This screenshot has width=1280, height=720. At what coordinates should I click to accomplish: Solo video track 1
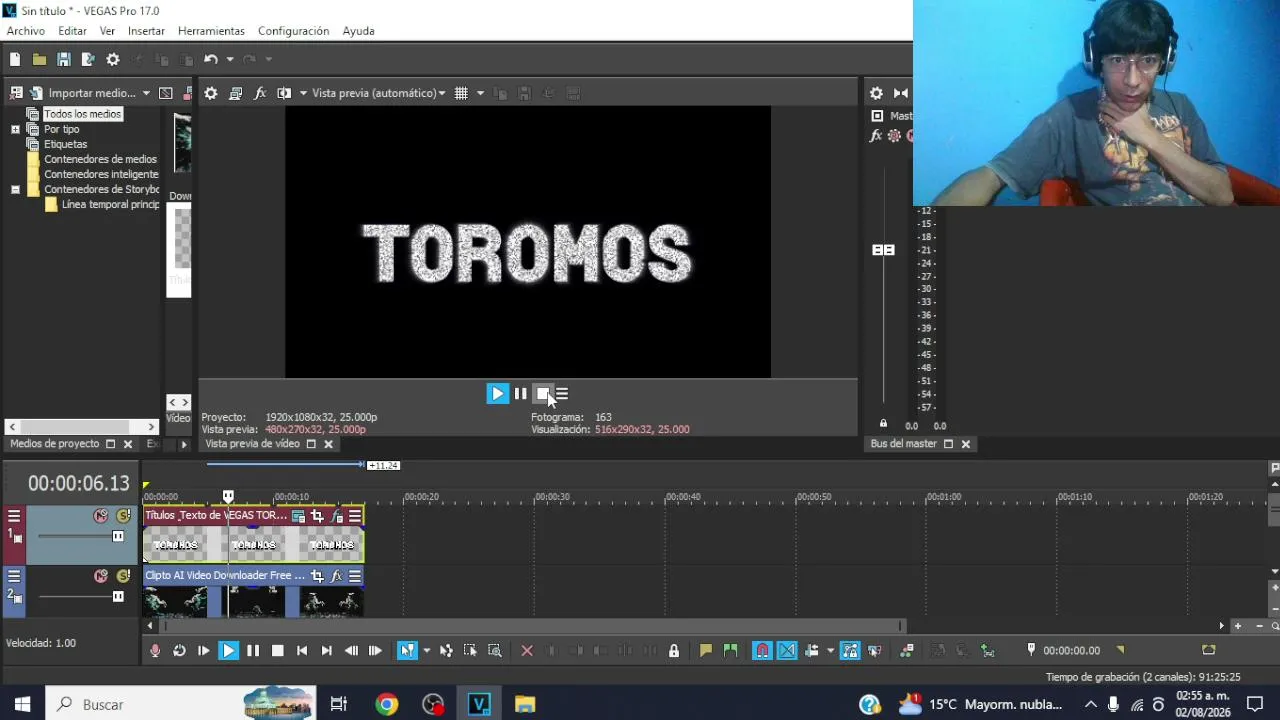(x=124, y=516)
